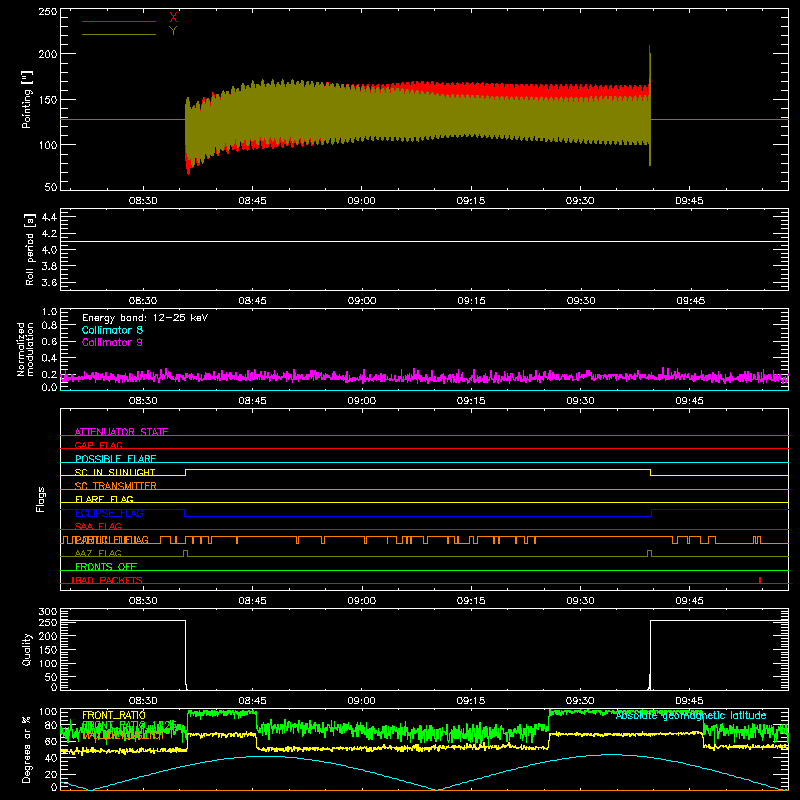Click the SC_TRANSMITTER flag label
This screenshot has height=800, width=800.
(x=116, y=486)
